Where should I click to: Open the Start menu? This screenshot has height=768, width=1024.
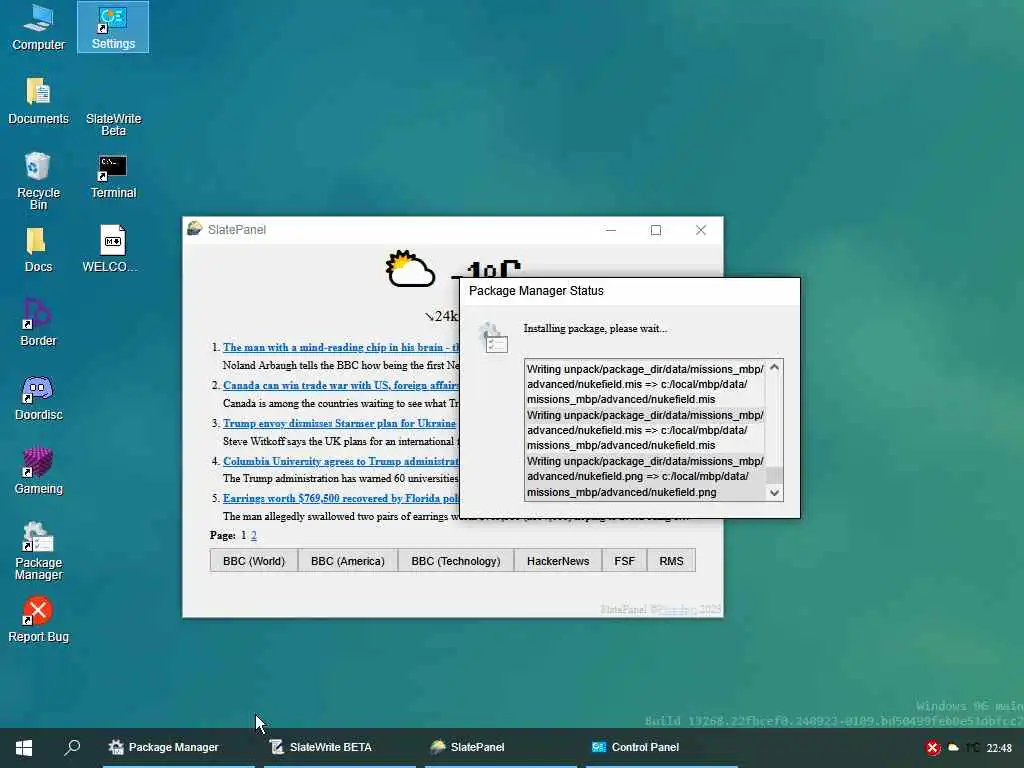(x=24, y=747)
